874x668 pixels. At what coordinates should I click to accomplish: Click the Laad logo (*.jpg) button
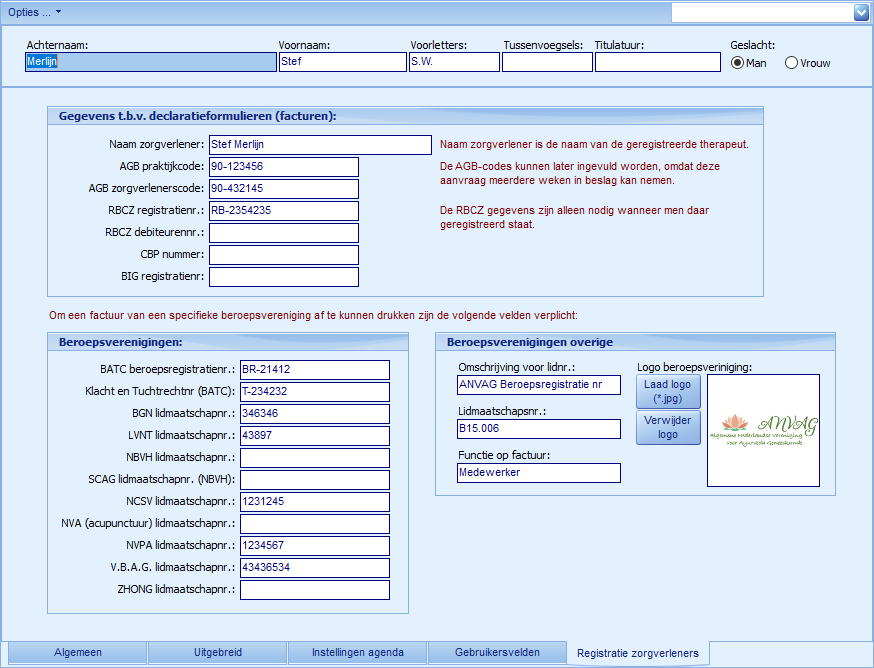(x=668, y=393)
